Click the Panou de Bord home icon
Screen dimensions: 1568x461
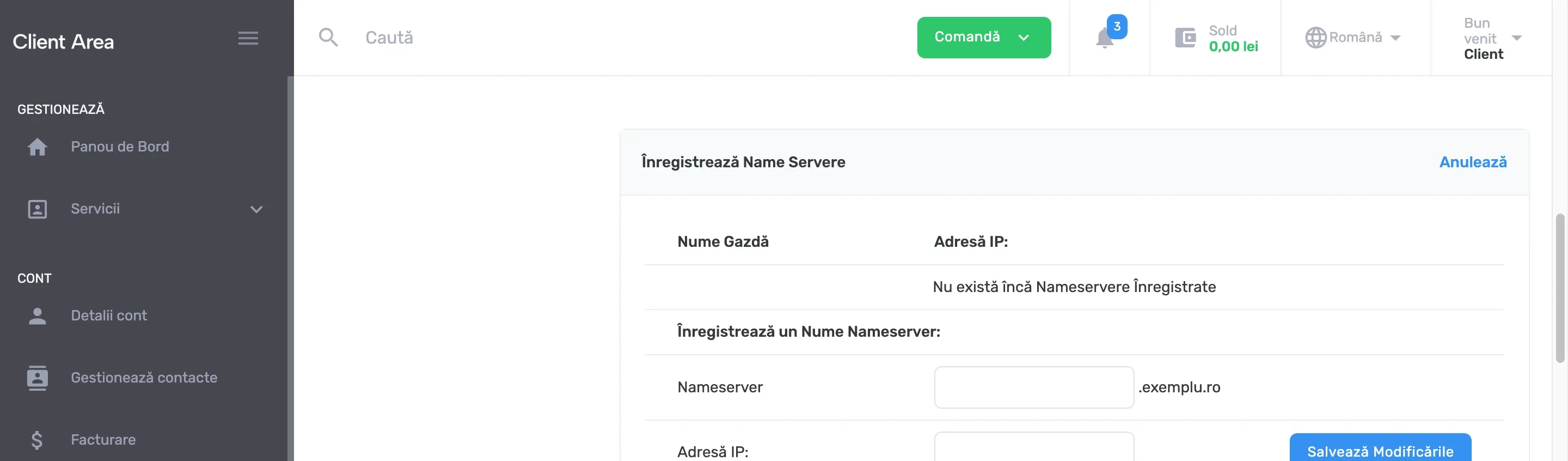(x=37, y=147)
